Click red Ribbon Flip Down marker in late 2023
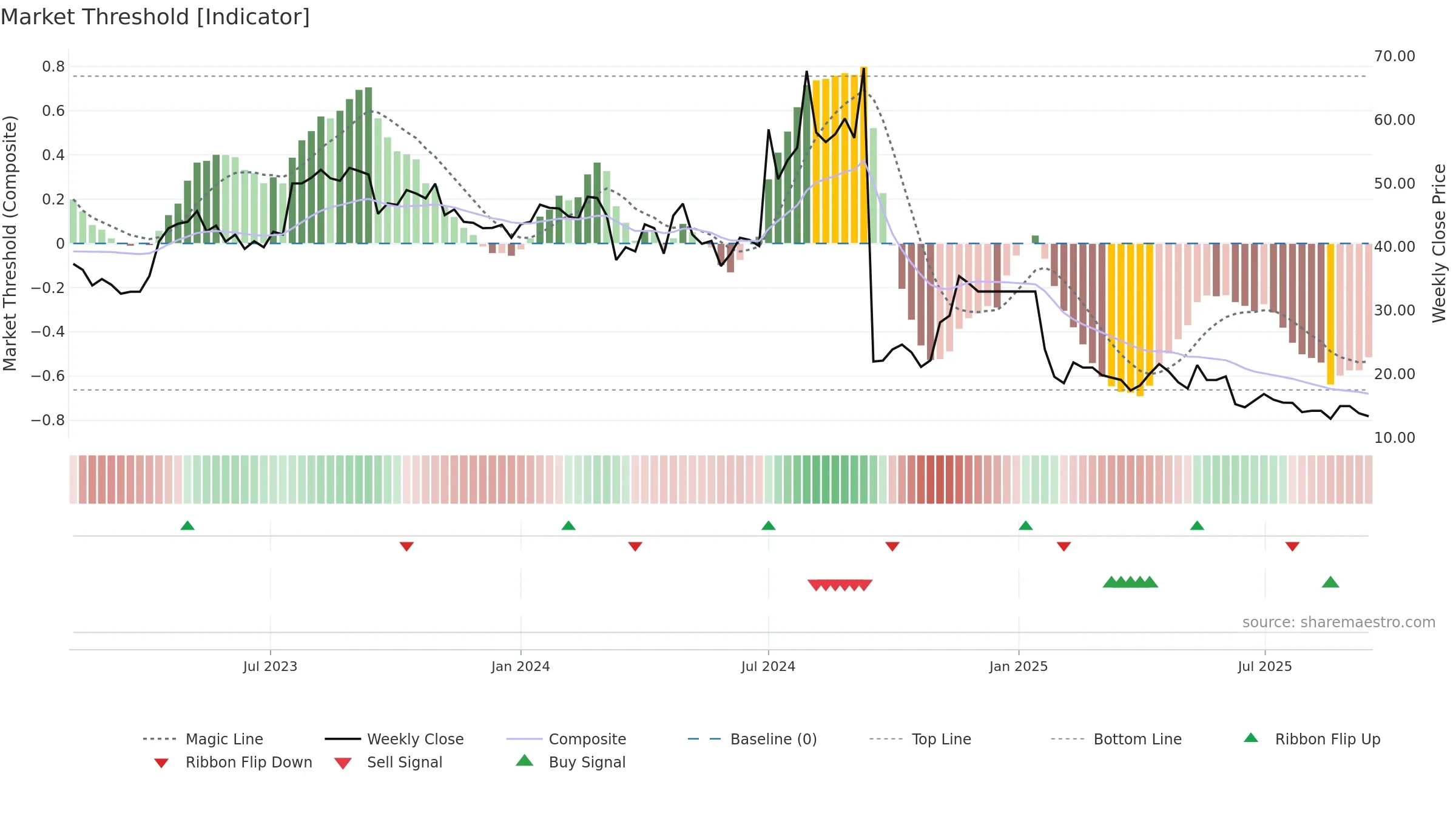 coord(406,547)
